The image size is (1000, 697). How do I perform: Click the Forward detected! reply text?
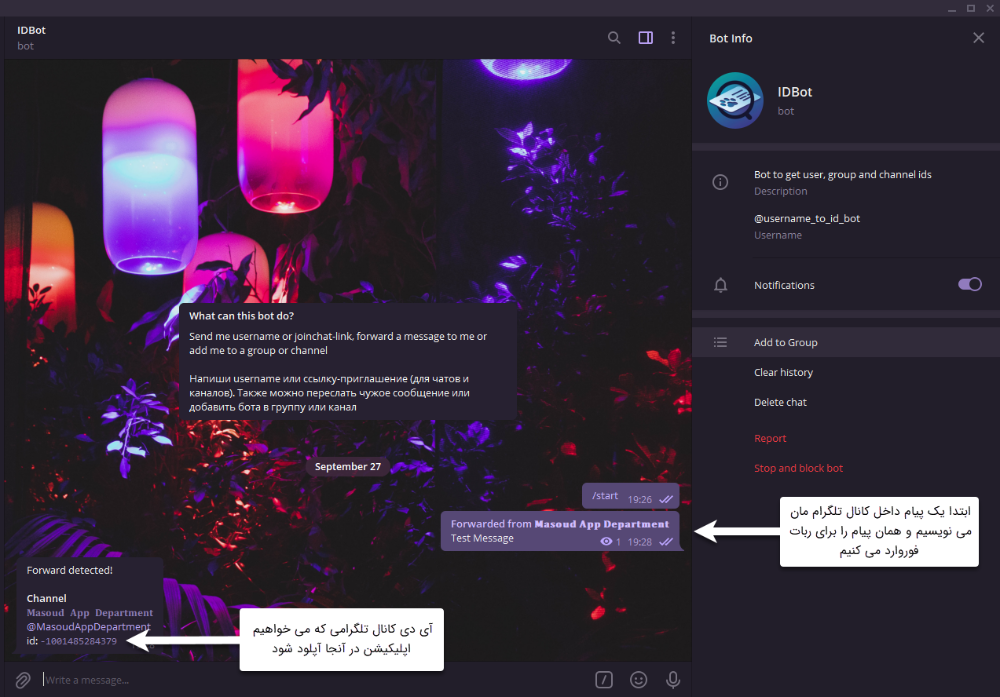[x=70, y=570]
